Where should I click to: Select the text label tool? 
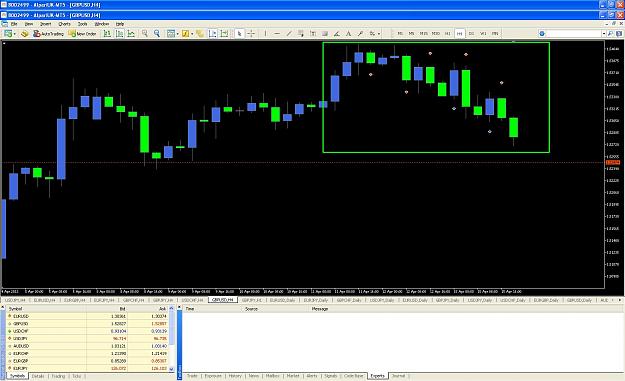[348, 34]
